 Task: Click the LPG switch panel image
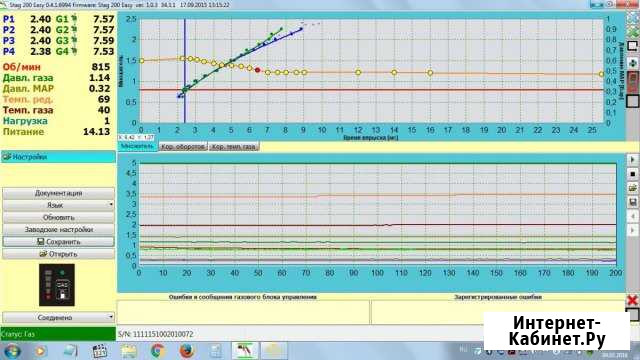point(57,285)
